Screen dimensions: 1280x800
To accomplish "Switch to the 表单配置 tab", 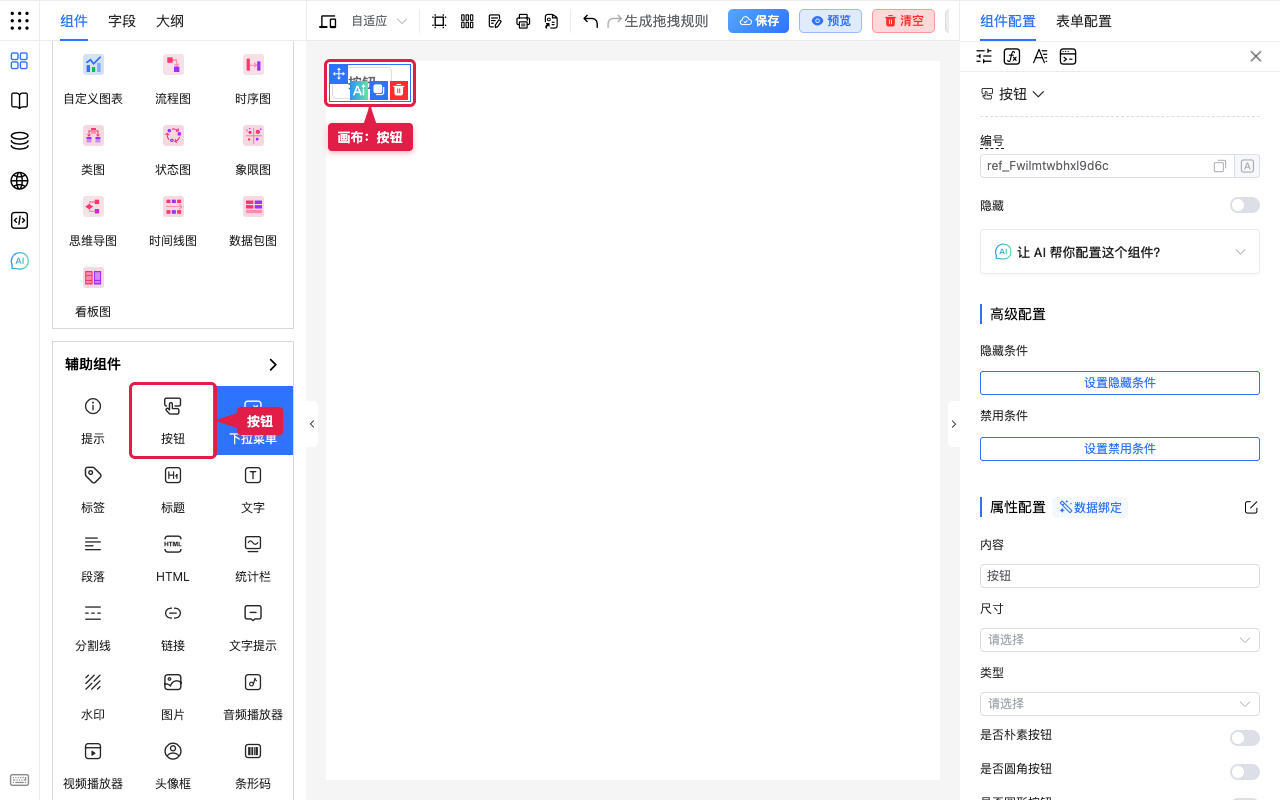I will coord(1084,21).
